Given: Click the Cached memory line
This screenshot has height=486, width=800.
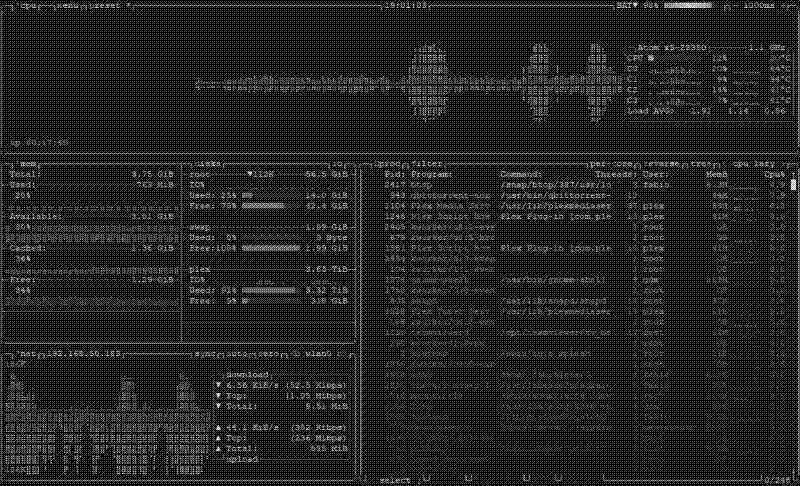Looking at the screenshot, I should pyautogui.click(x=92, y=248).
